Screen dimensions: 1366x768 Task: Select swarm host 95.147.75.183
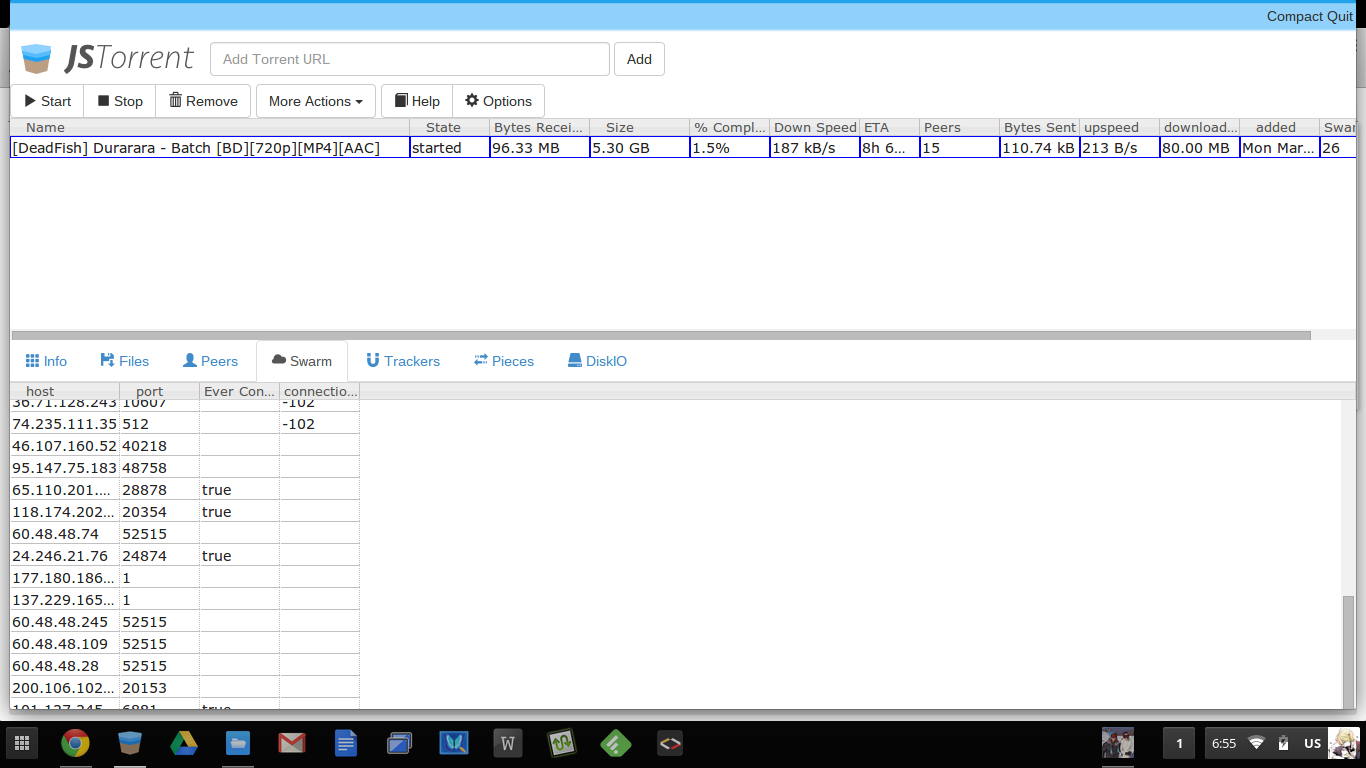tap(65, 468)
